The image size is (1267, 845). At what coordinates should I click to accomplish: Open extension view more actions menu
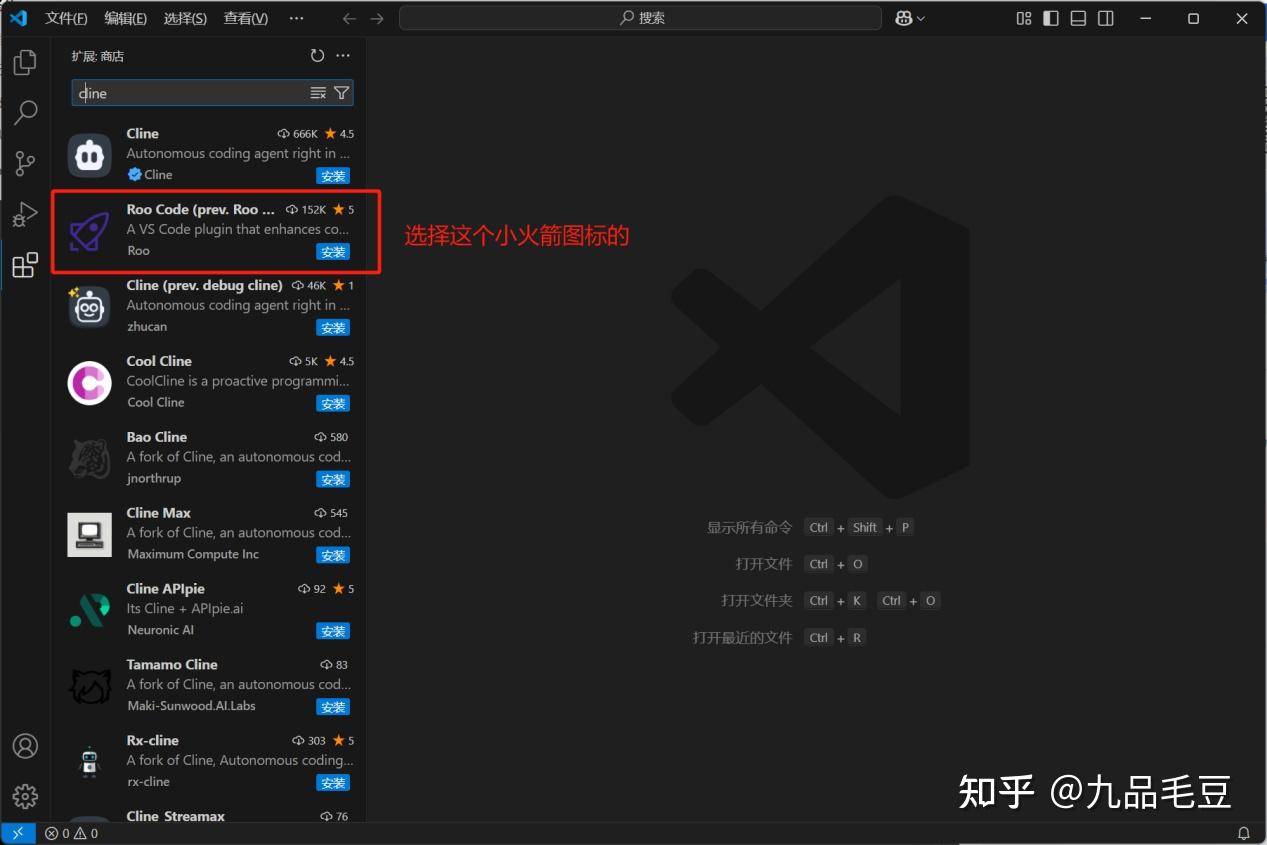pos(343,56)
